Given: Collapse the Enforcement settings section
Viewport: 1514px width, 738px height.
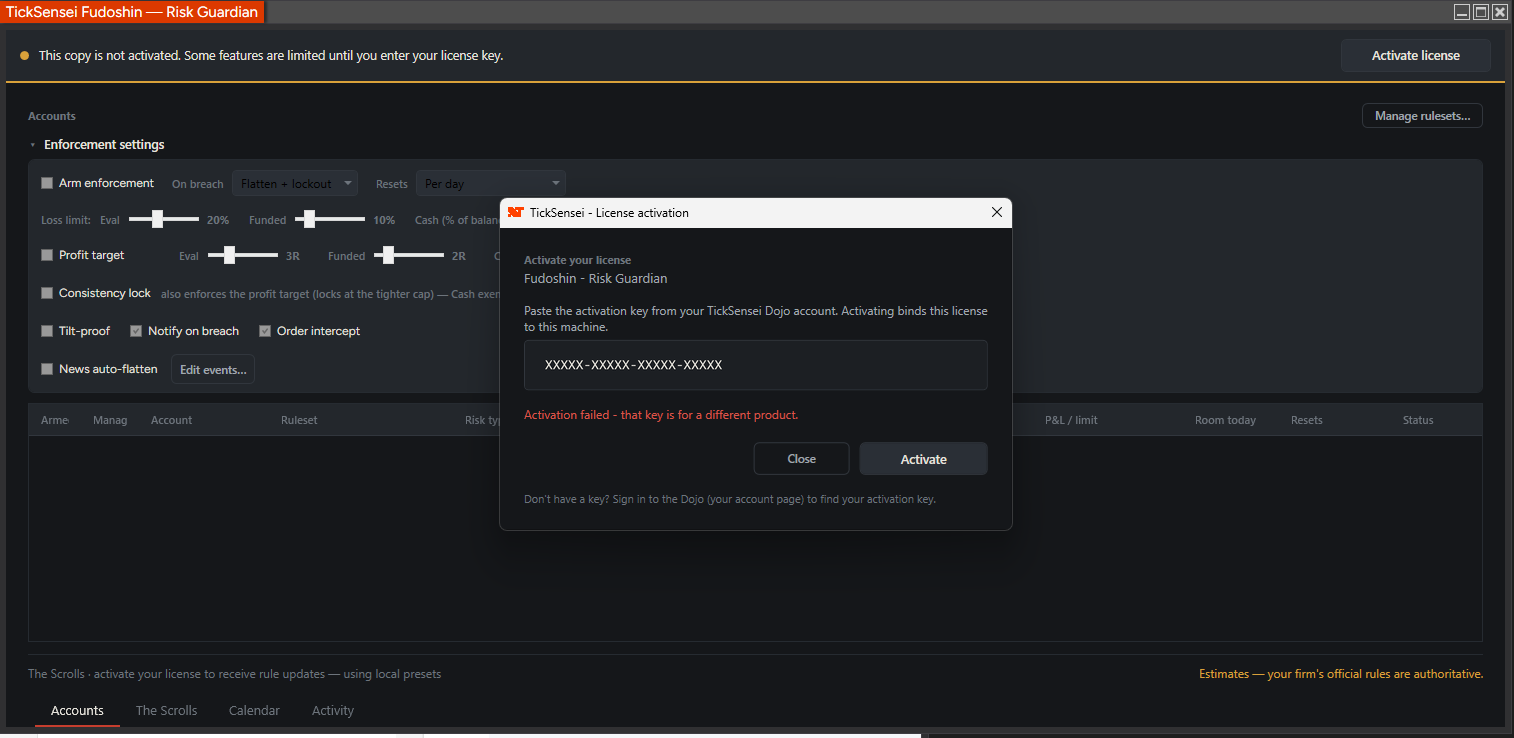Looking at the screenshot, I should coord(33,145).
